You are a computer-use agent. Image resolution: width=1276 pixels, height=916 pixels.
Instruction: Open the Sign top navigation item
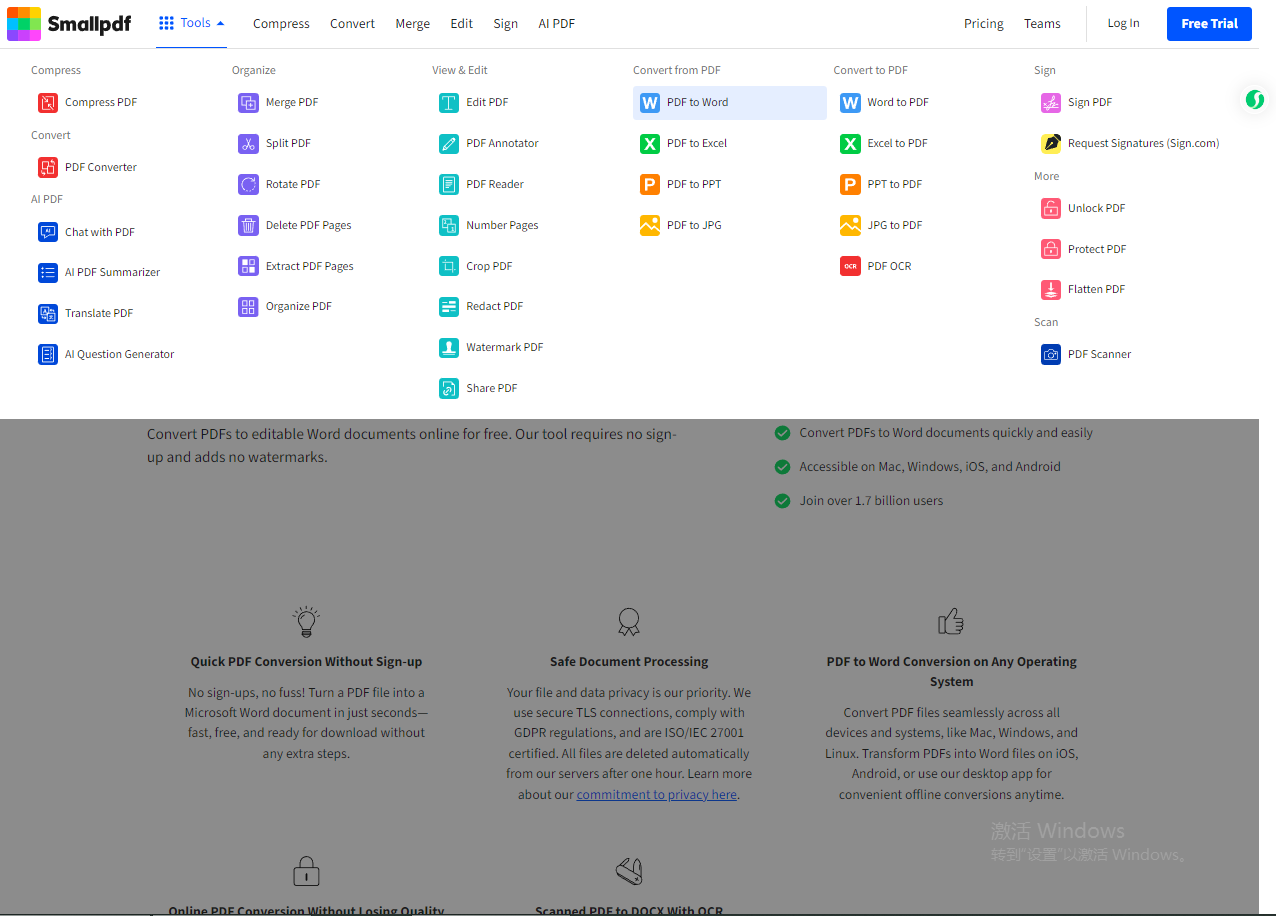506,23
